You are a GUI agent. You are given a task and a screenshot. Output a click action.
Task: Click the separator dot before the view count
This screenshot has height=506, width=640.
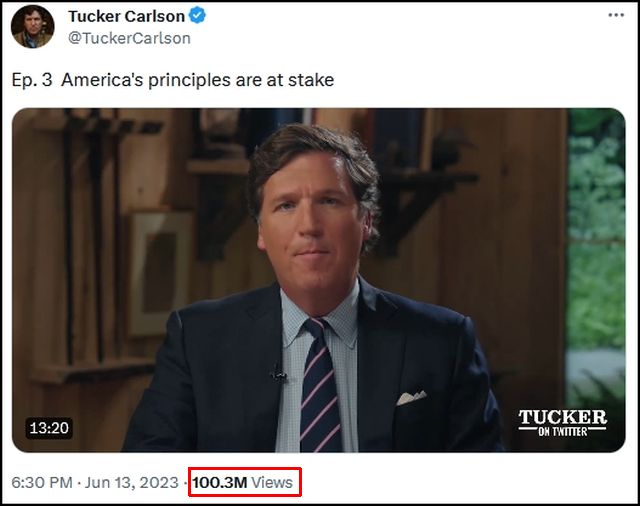pyautogui.click(x=187, y=483)
